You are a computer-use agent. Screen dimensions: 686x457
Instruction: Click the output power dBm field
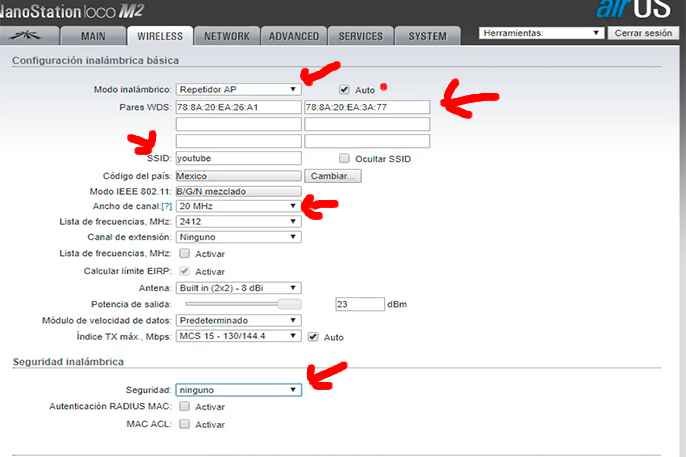pyautogui.click(x=360, y=304)
